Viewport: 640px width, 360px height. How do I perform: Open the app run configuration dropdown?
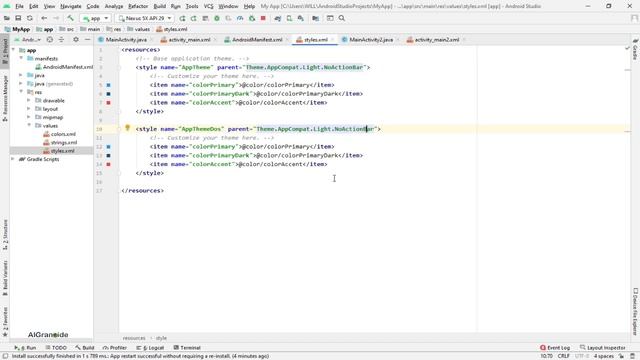(96, 18)
